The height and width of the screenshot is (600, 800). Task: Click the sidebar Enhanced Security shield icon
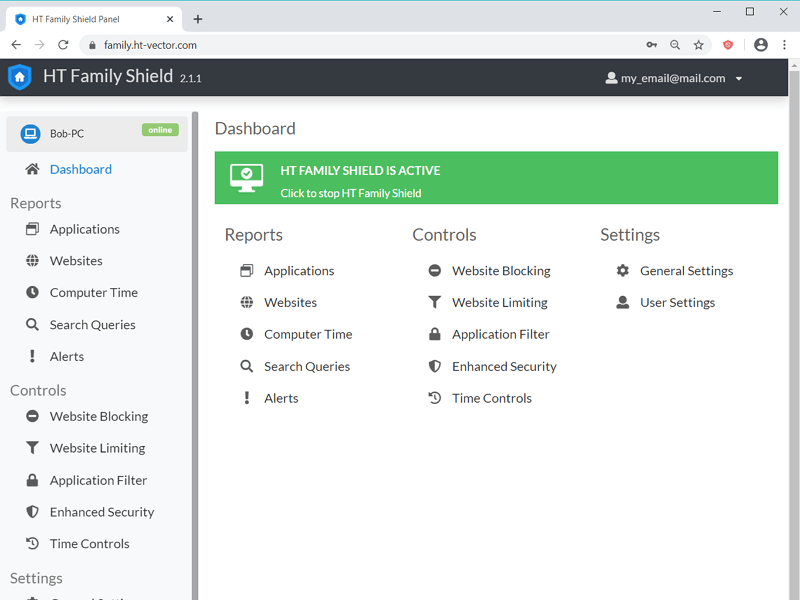pos(32,511)
